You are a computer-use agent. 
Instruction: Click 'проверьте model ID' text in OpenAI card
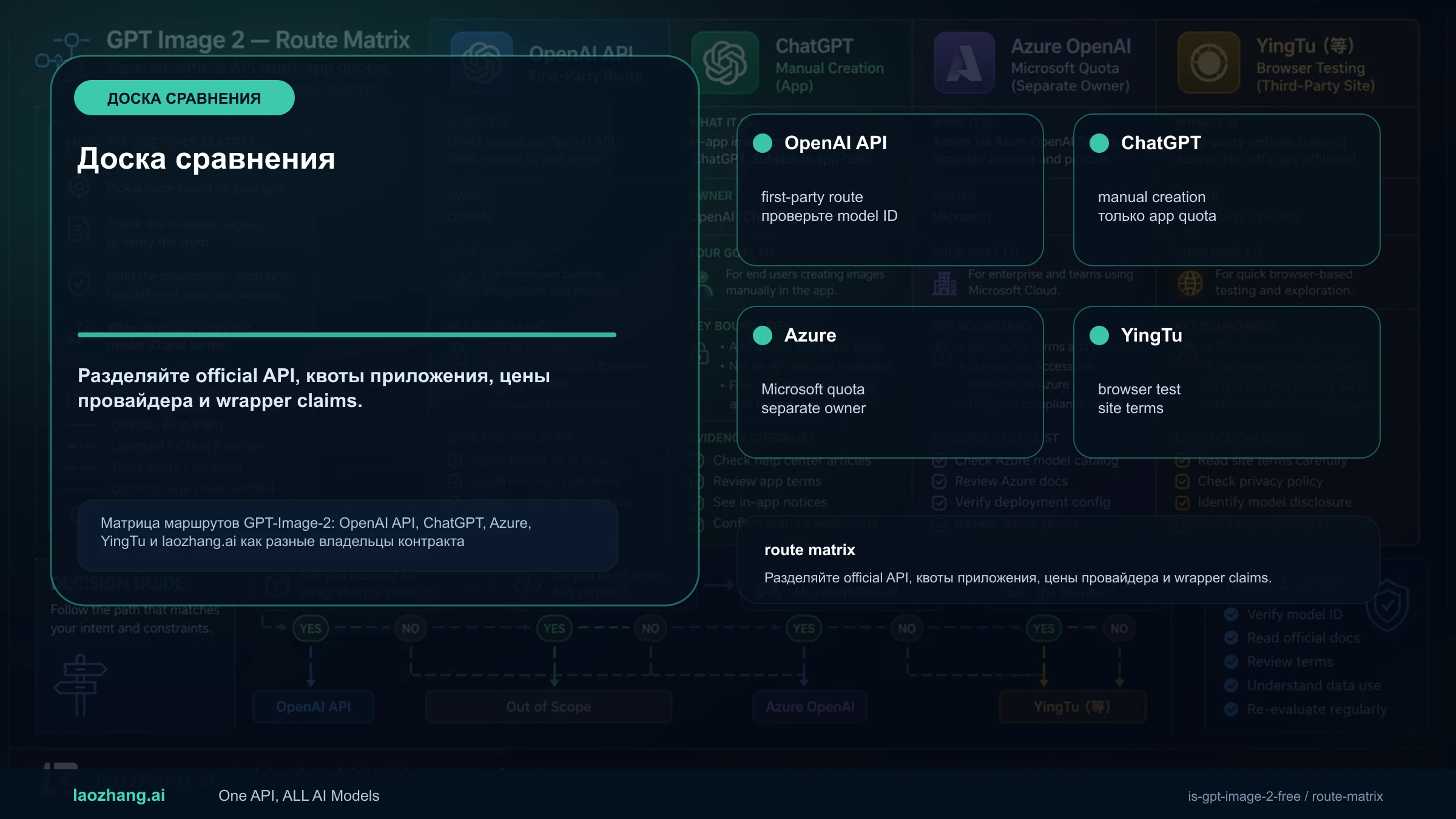click(x=829, y=216)
